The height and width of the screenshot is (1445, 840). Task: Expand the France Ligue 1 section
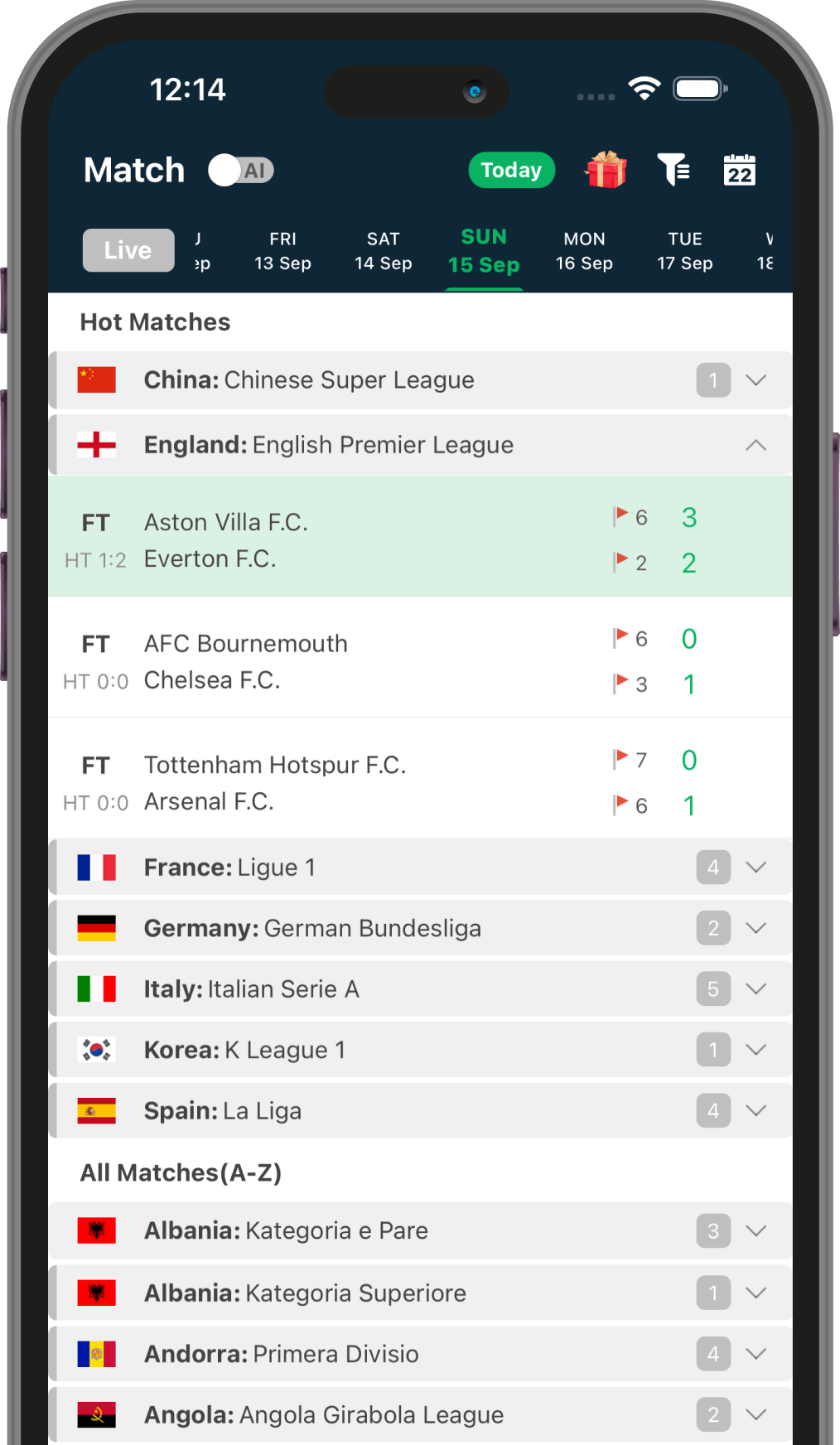(x=755, y=867)
